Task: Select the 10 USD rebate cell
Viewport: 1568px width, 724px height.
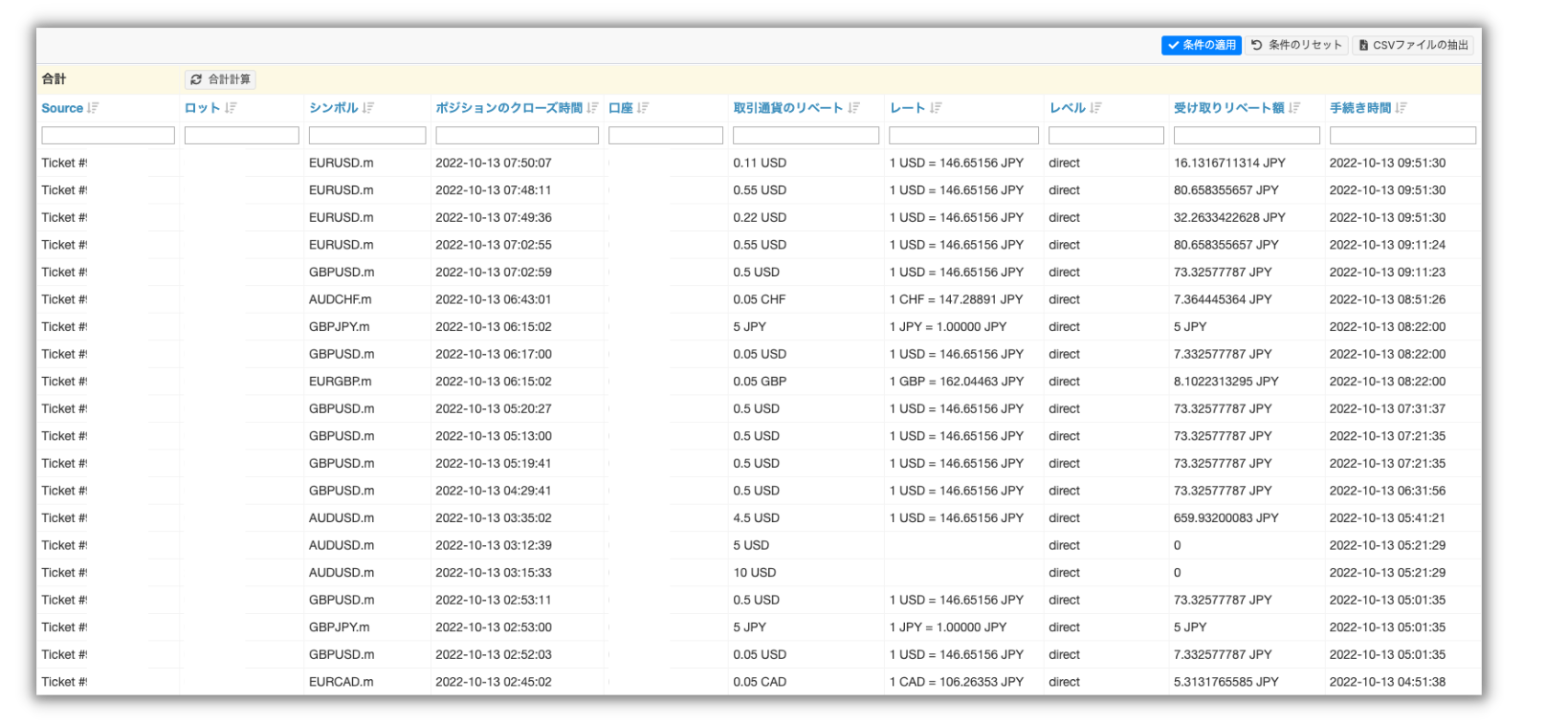Action: coord(755,573)
